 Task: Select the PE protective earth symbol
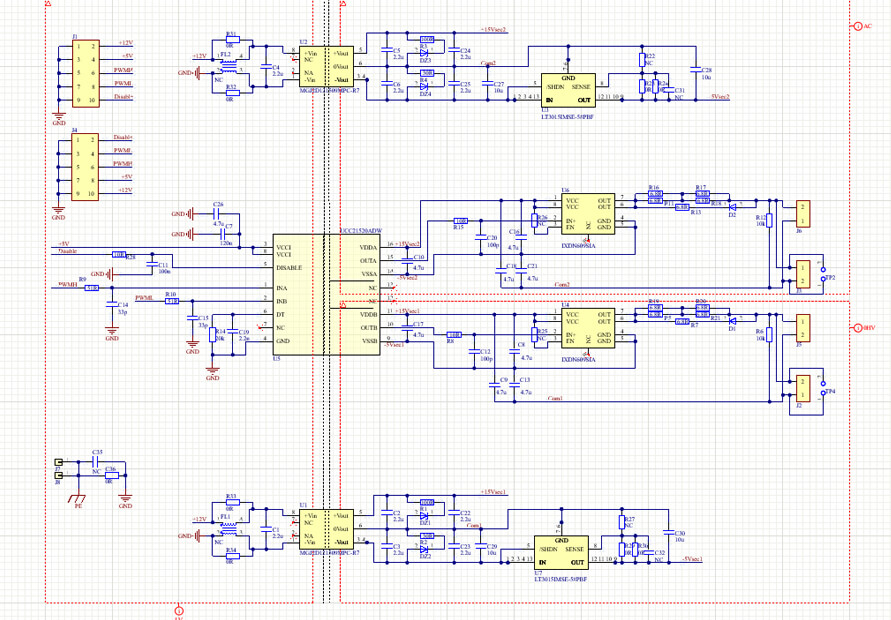click(x=77, y=499)
